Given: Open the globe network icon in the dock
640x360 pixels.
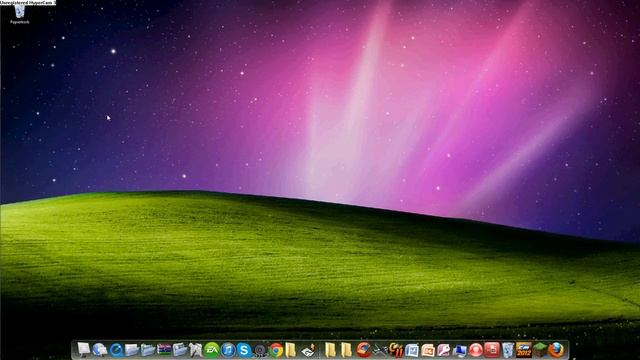Looking at the screenshot, I should click(100, 350).
